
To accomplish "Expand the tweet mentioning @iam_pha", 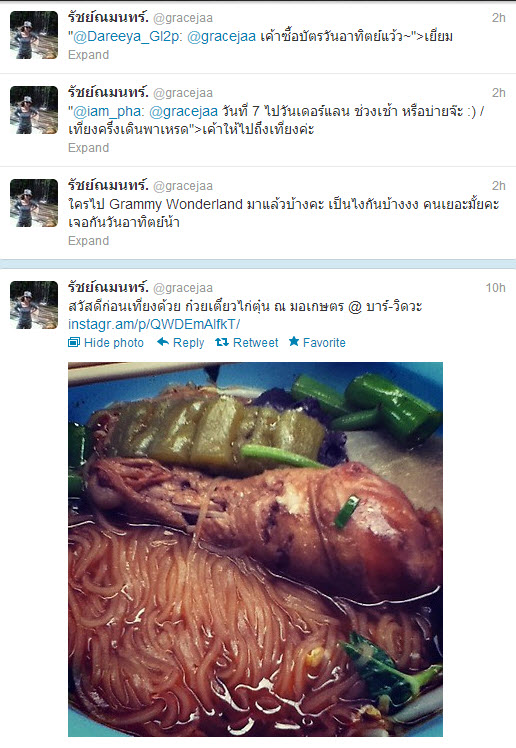I will click(x=88, y=148).
